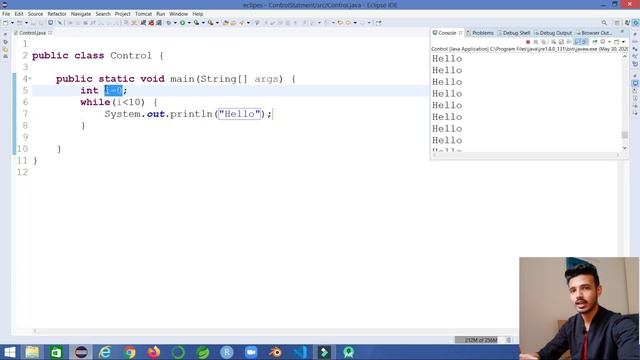Open the File menu

pyautogui.click(x=6, y=14)
